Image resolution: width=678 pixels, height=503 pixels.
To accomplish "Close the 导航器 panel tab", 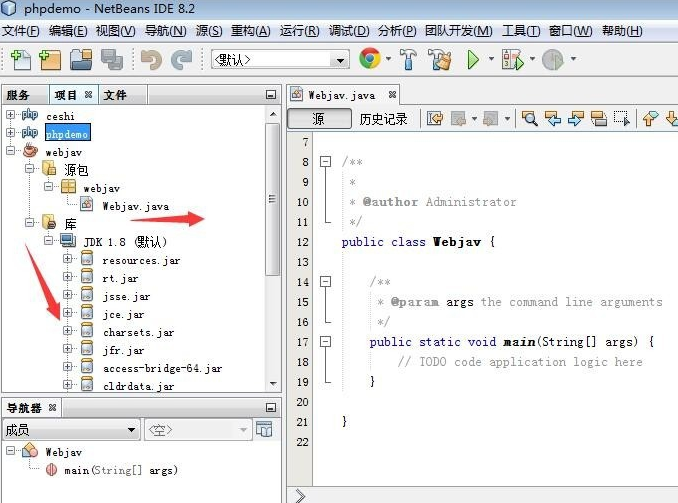I will pos(52,407).
